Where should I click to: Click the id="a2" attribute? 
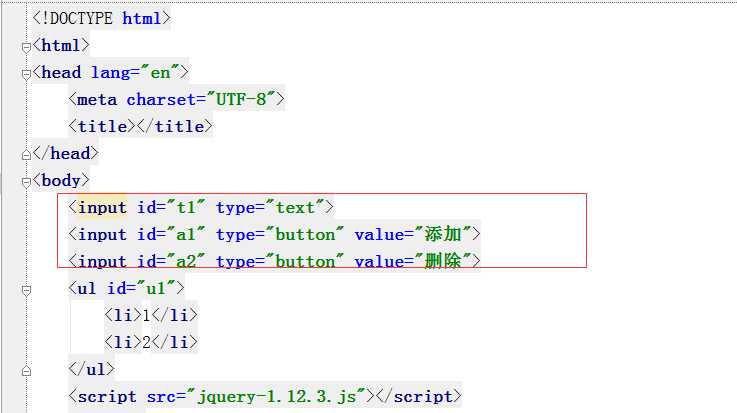click(x=171, y=261)
